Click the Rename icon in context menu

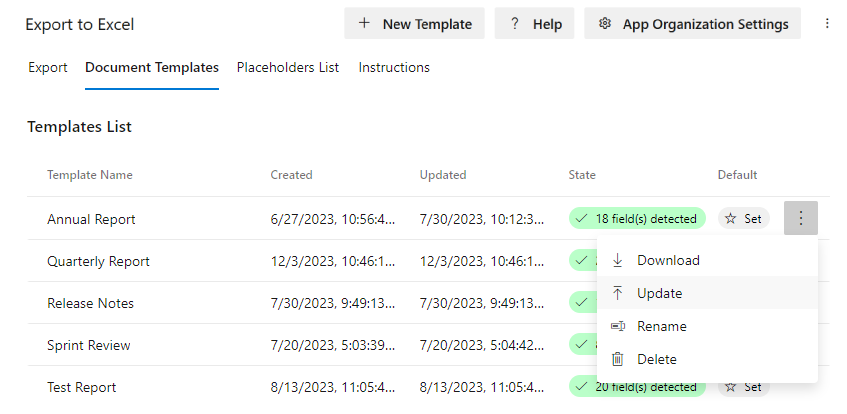[617, 326]
